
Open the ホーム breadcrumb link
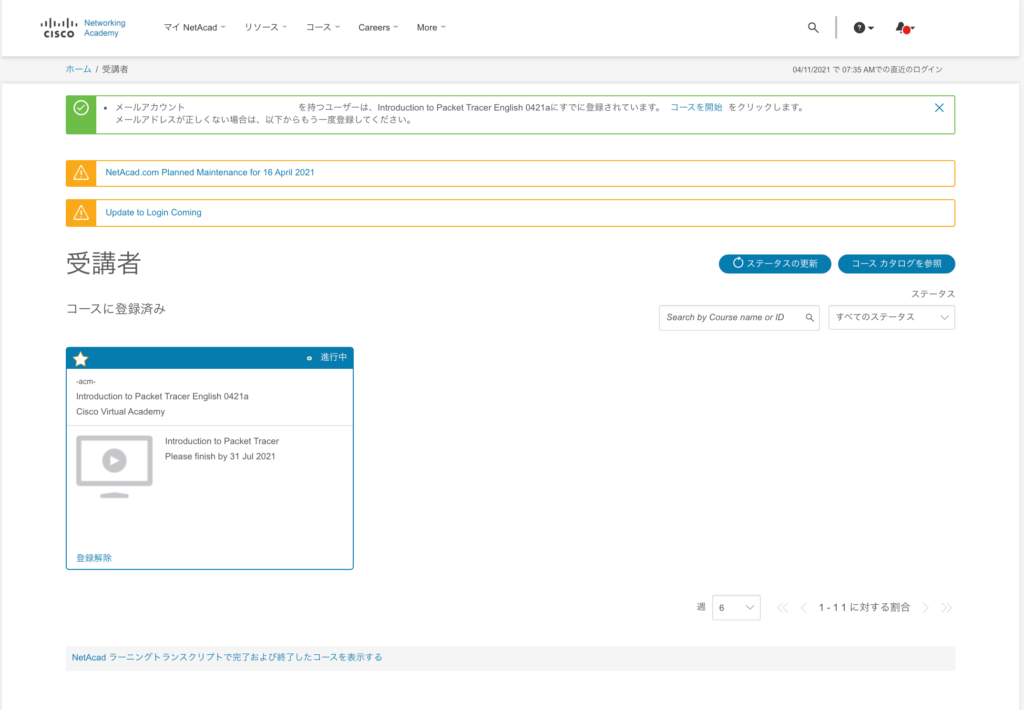(78, 69)
